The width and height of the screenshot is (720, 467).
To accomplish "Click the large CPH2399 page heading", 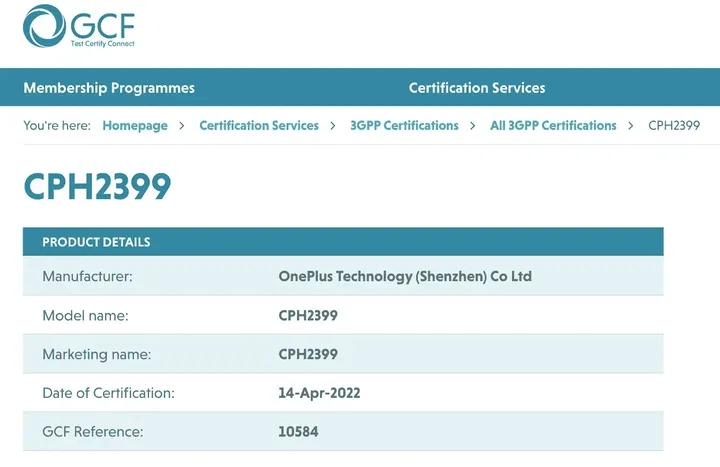I will 98,187.
